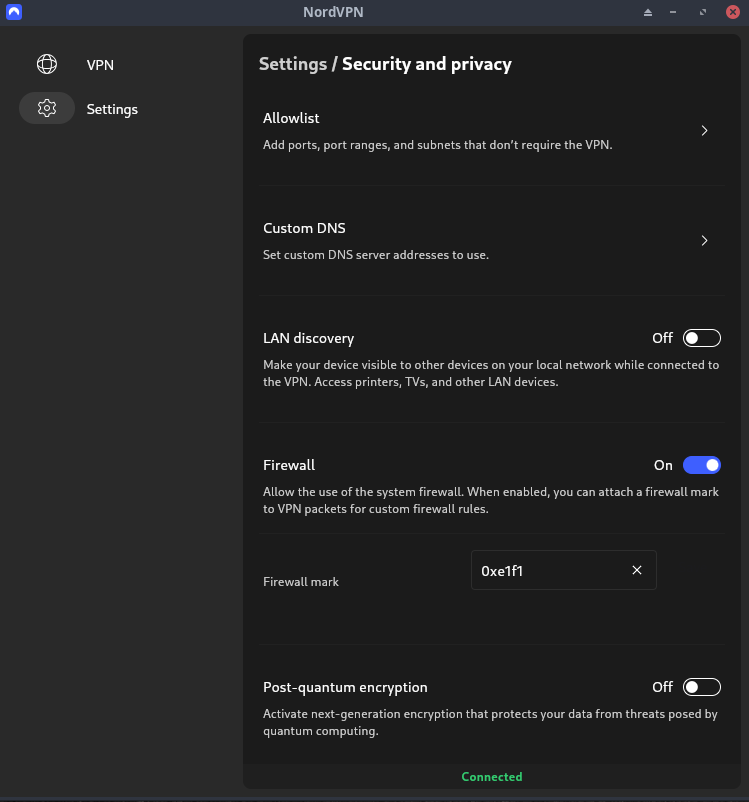Open Custom DNS via its chevron arrow

pos(705,241)
